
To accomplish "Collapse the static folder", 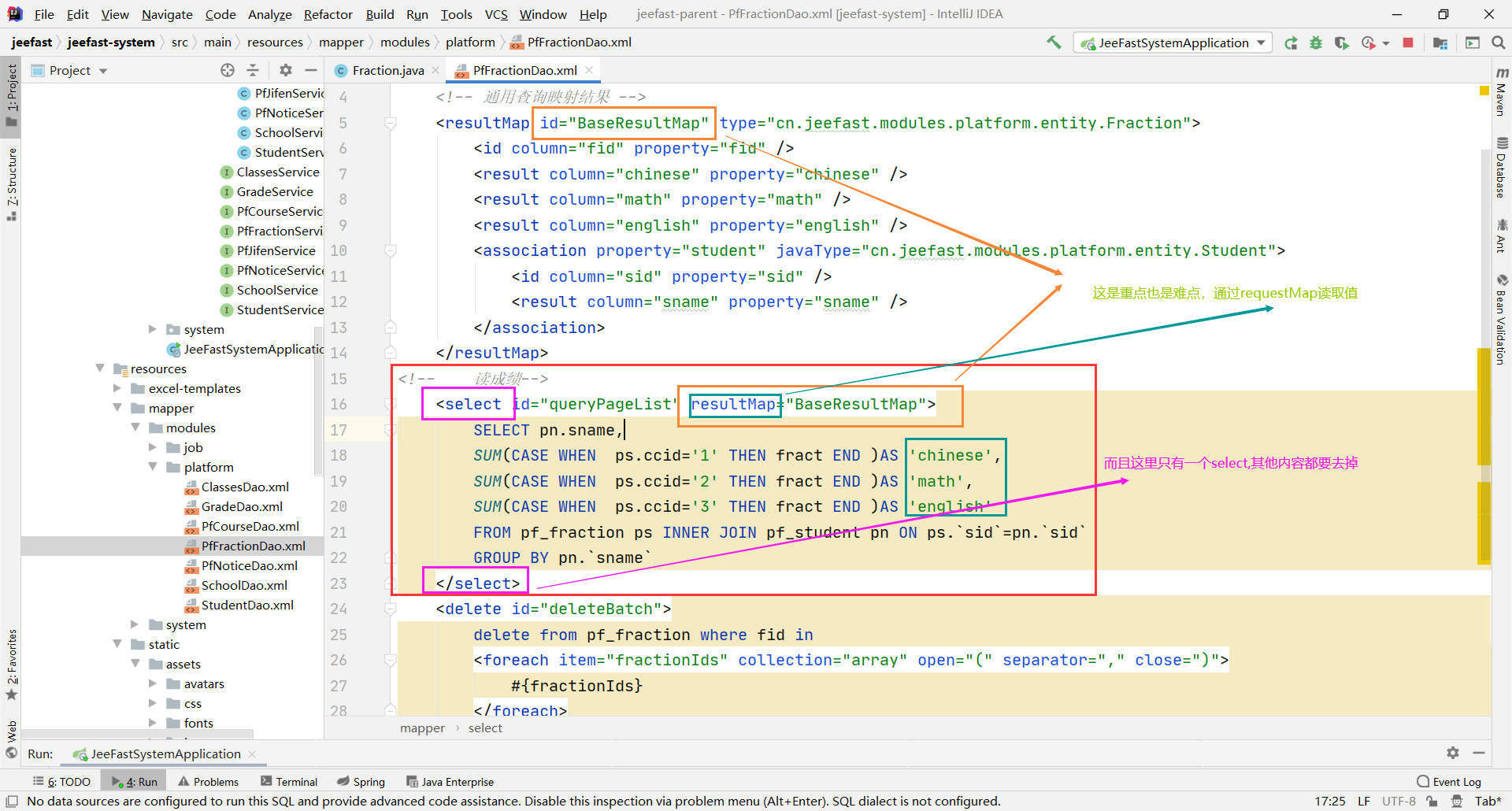I will click(117, 643).
